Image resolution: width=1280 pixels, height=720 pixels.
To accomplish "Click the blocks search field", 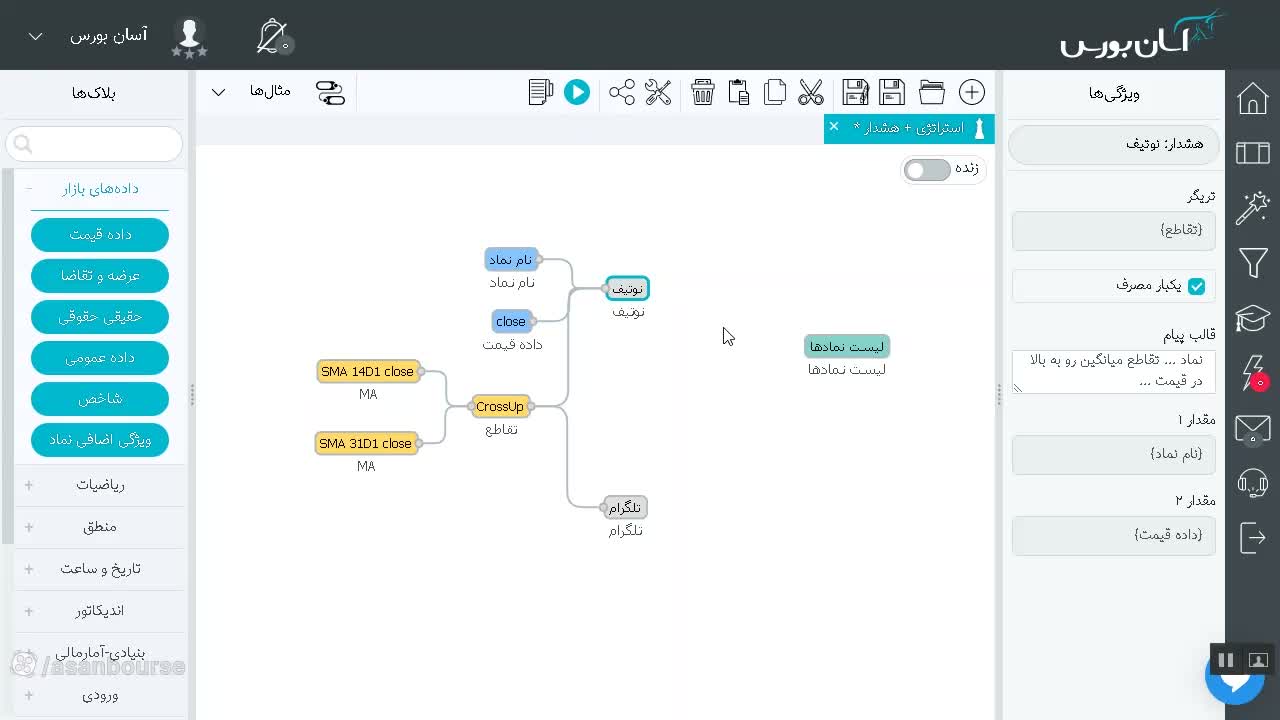I will (94, 145).
